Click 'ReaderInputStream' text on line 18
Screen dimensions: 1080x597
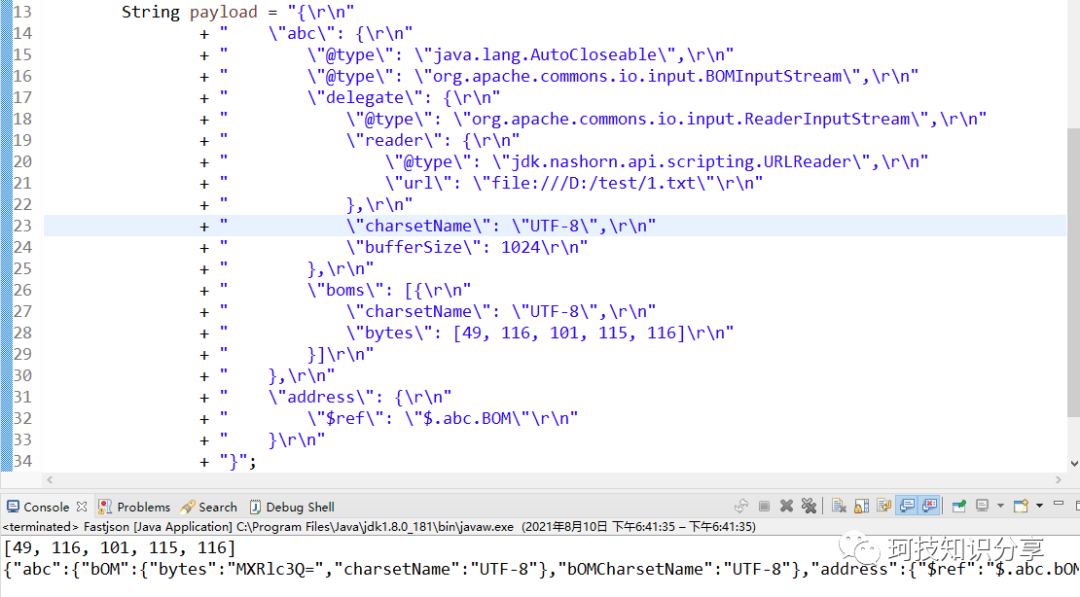click(x=827, y=119)
